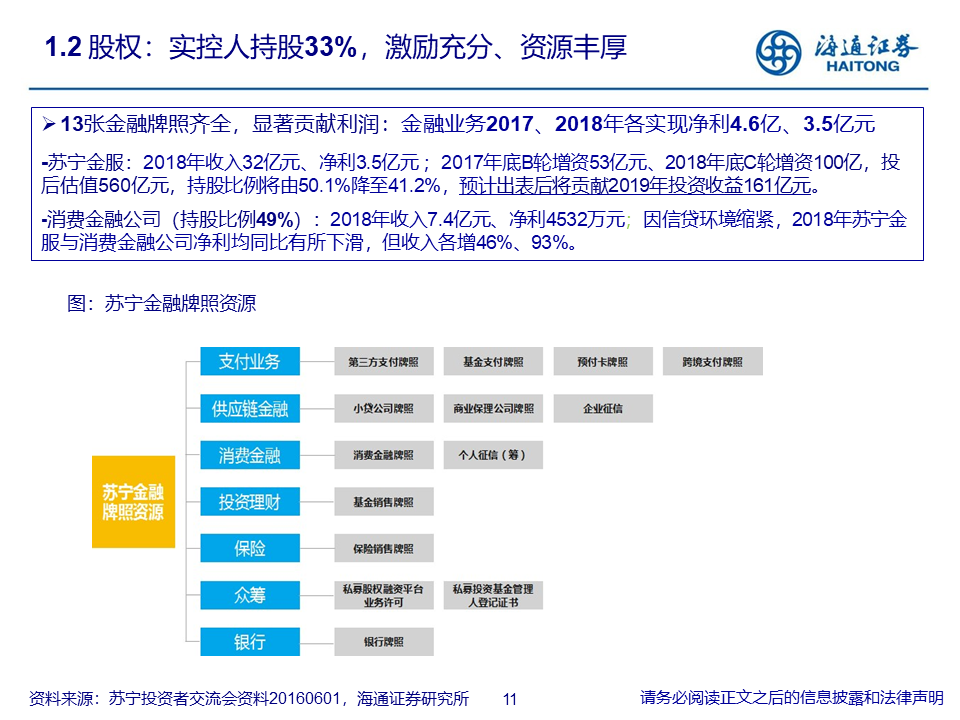Click the 支付业务 blue box

pos(250,361)
